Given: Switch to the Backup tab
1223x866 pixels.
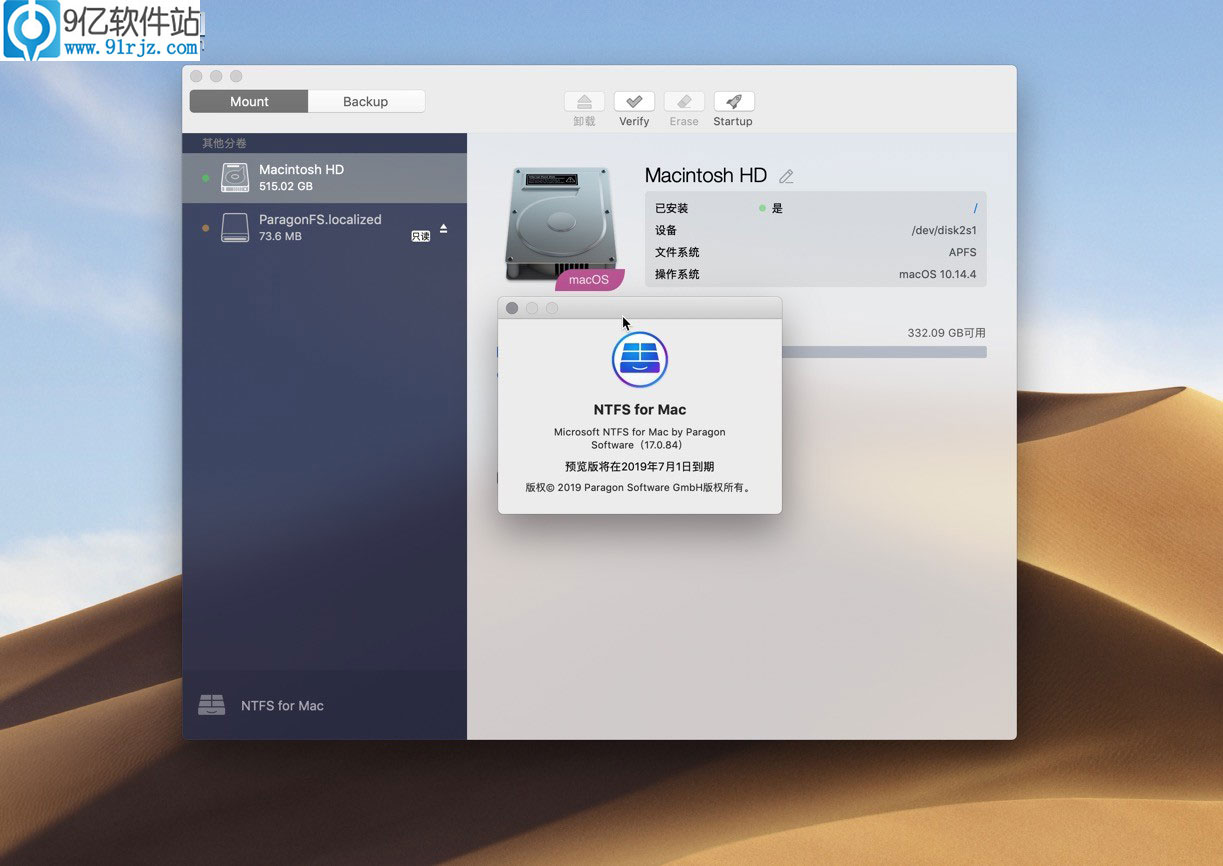Looking at the screenshot, I should point(366,101).
